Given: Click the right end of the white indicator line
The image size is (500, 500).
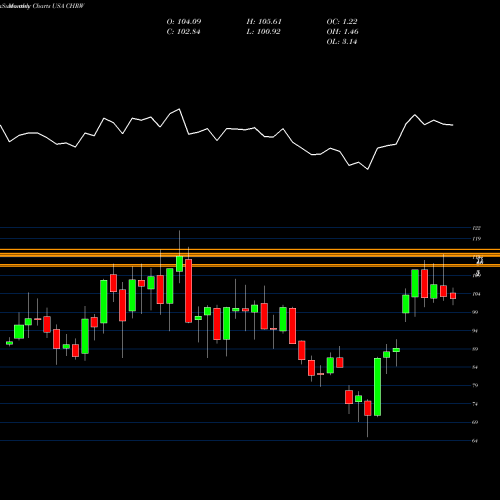Looking at the screenshot, I should tap(453, 125).
